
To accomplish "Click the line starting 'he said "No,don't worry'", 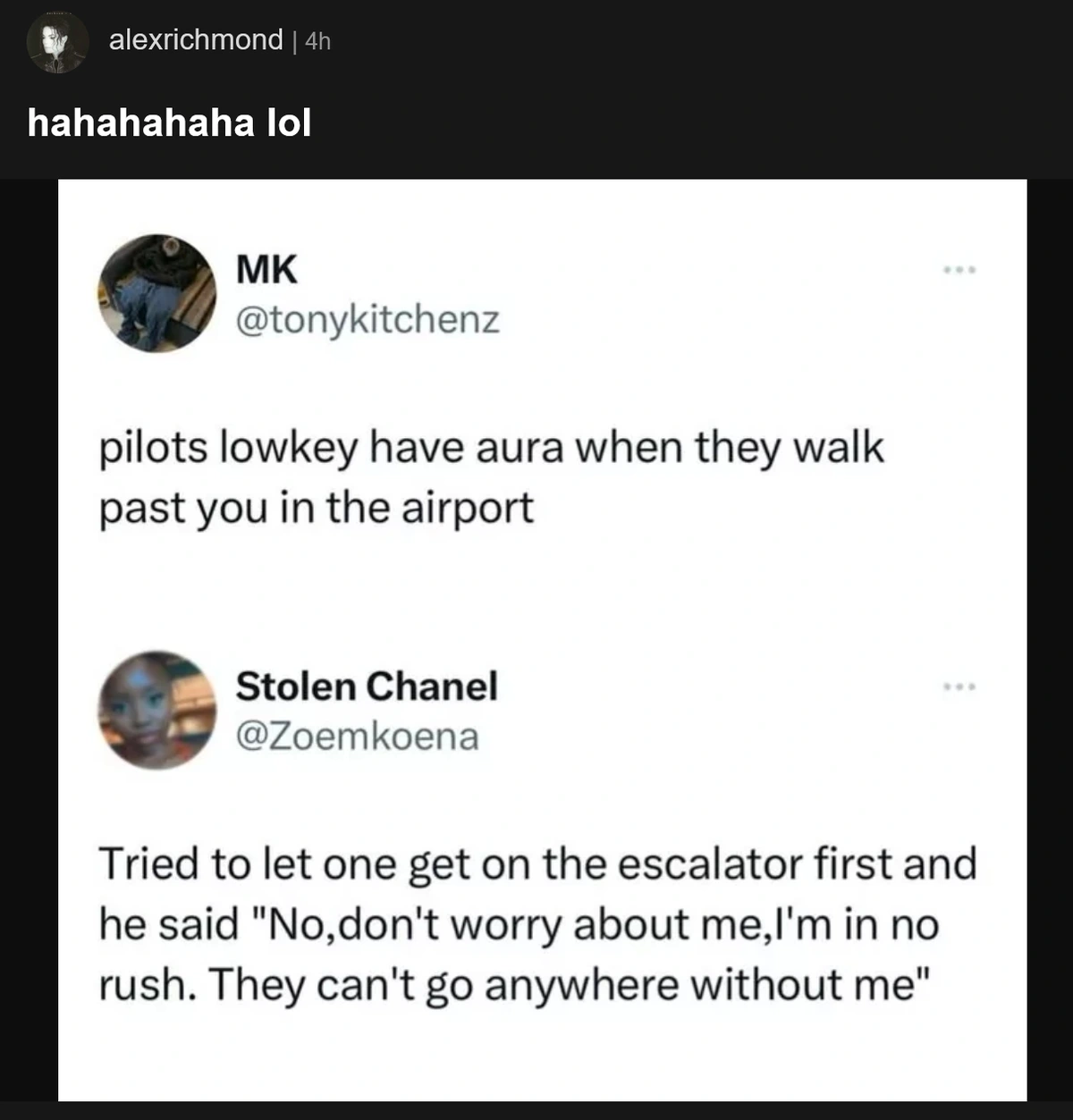I will [x=519, y=924].
